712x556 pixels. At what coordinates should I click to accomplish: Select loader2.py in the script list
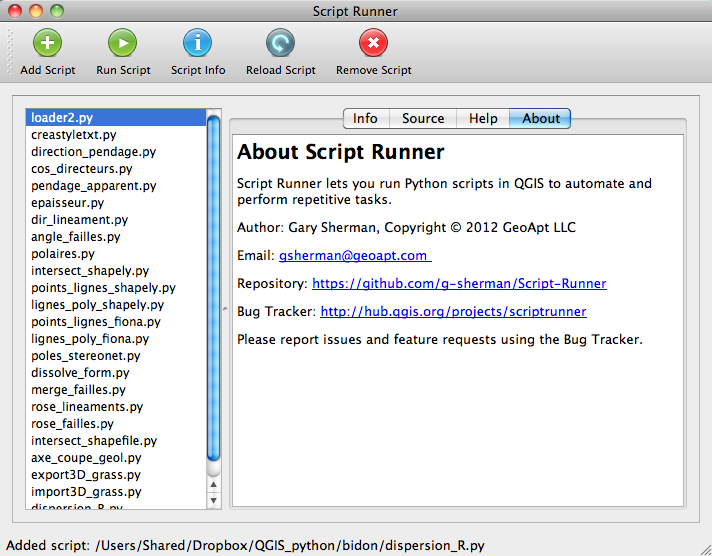click(x=62, y=118)
